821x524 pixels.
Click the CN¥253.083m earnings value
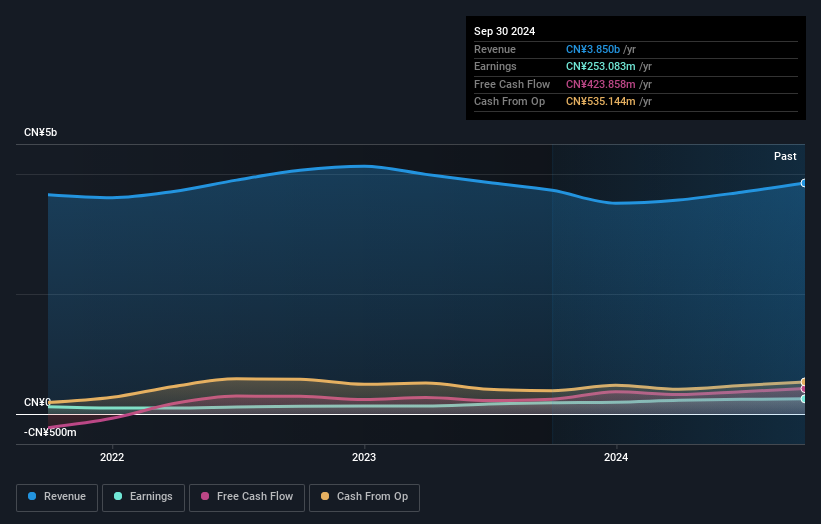[x=601, y=66]
